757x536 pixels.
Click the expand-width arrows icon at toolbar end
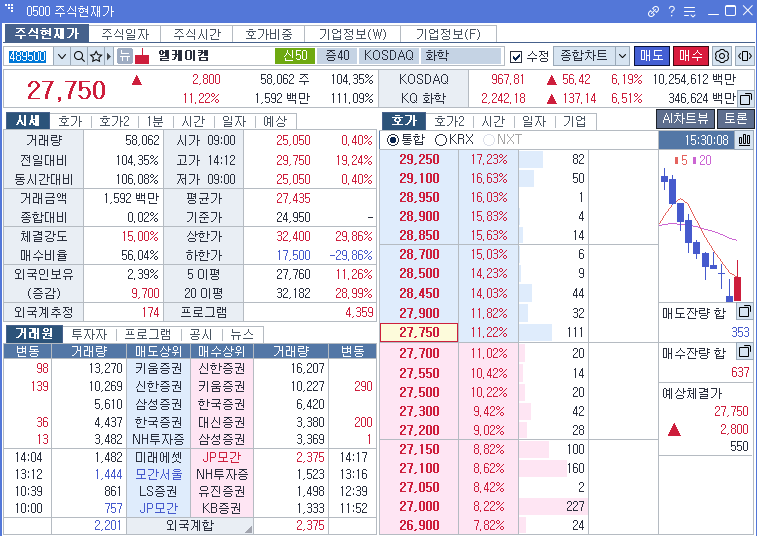744,56
